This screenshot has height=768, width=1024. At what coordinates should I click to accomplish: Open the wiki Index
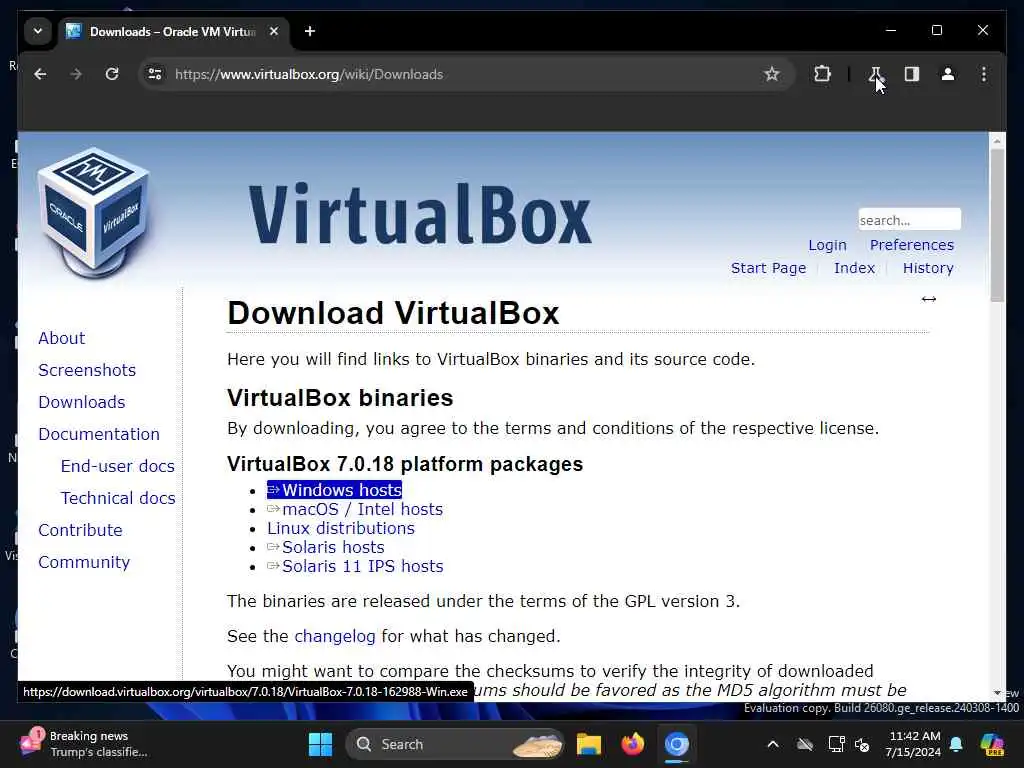pos(854,268)
